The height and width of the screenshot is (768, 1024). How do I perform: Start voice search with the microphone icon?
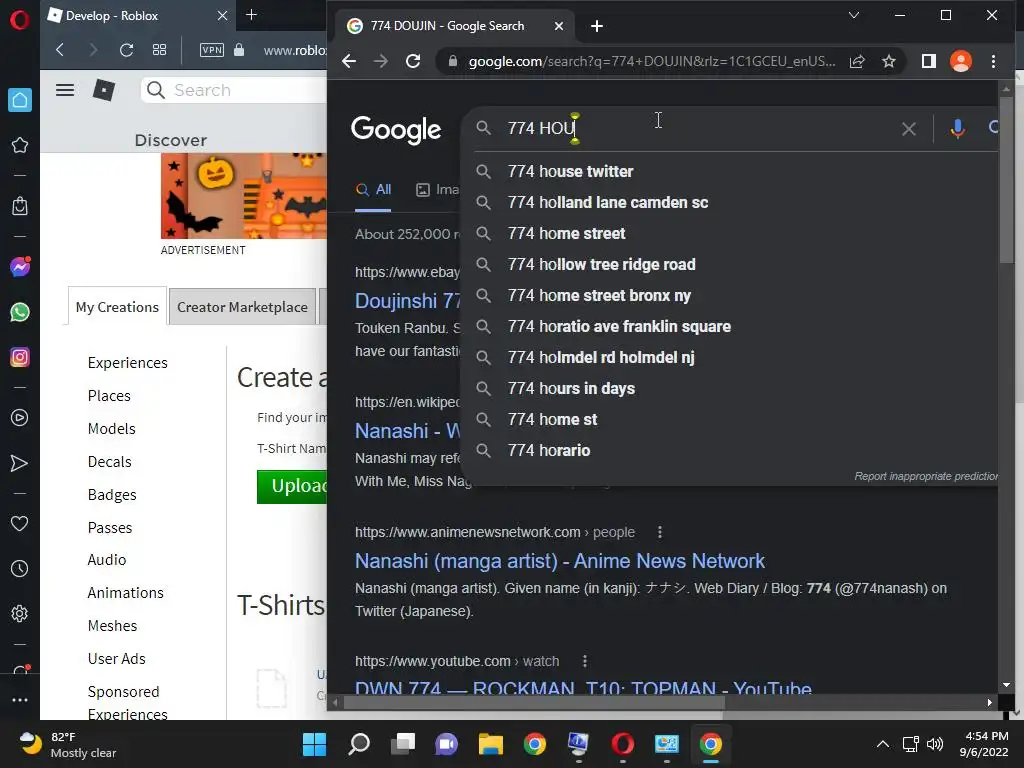[x=957, y=129]
